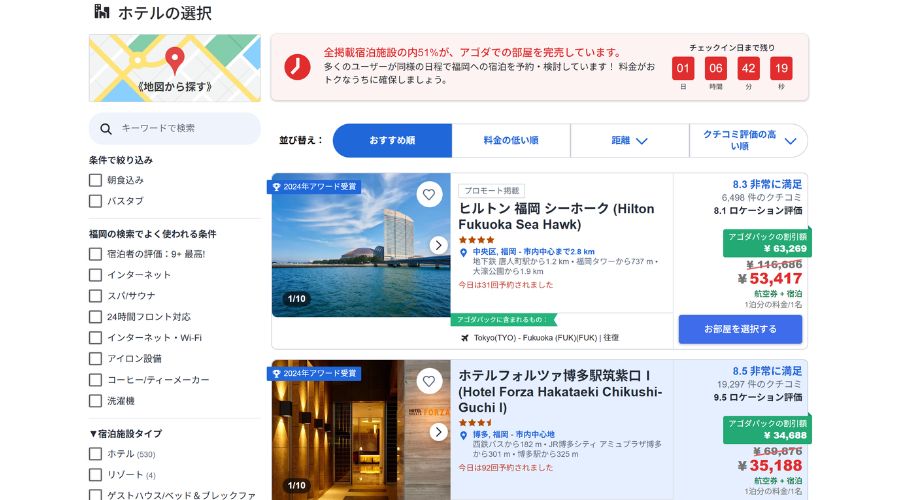Tick the スパ/サウナ checkbox
This screenshot has height=500, width=900.
click(95, 296)
